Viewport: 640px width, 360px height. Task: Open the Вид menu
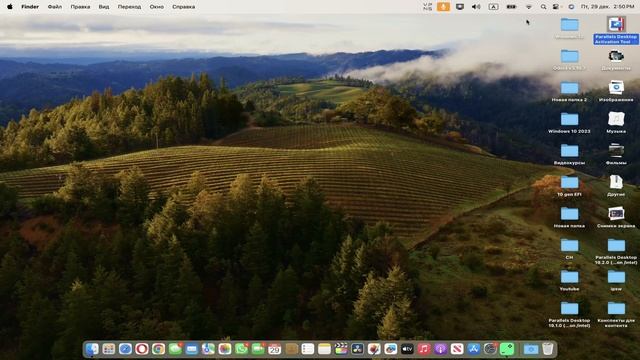(x=104, y=7)
